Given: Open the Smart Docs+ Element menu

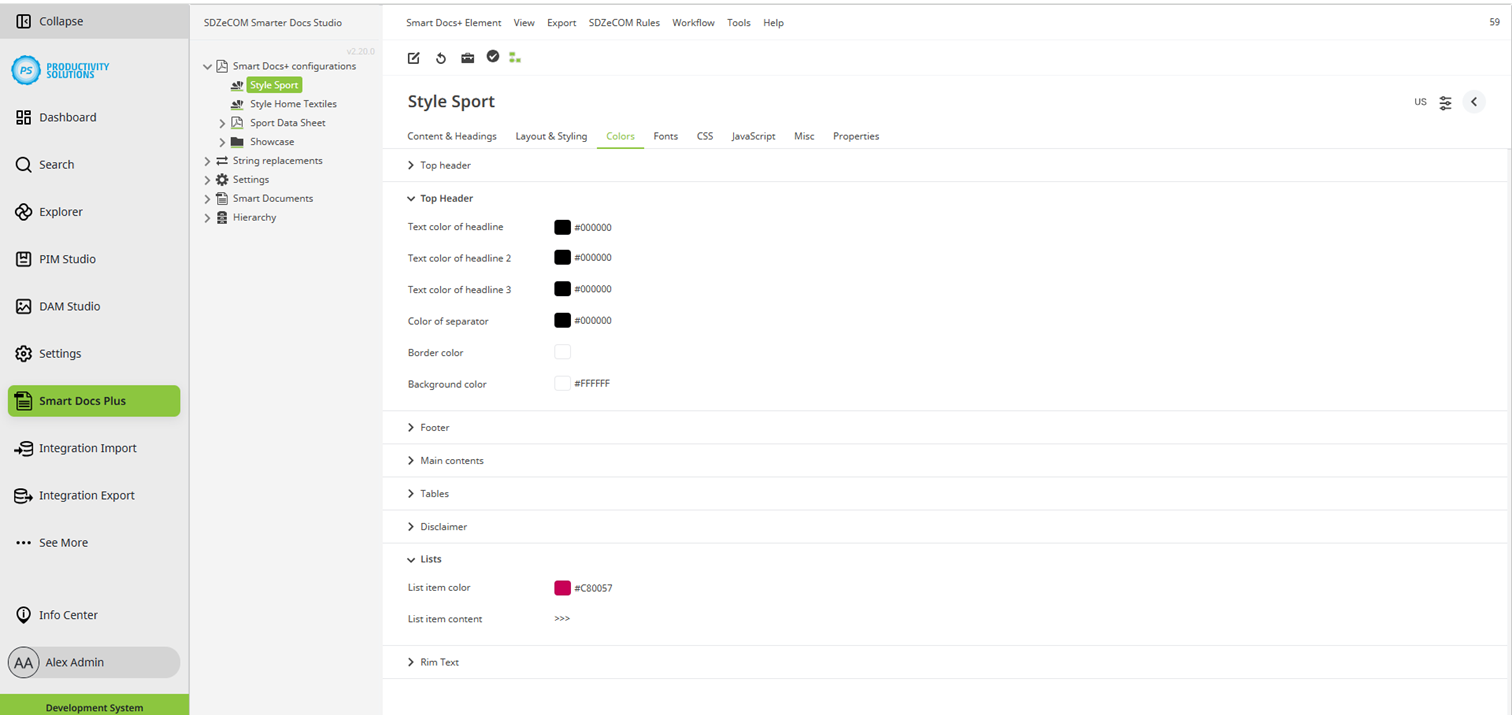Looking at the screenshot, I should 454,22.
